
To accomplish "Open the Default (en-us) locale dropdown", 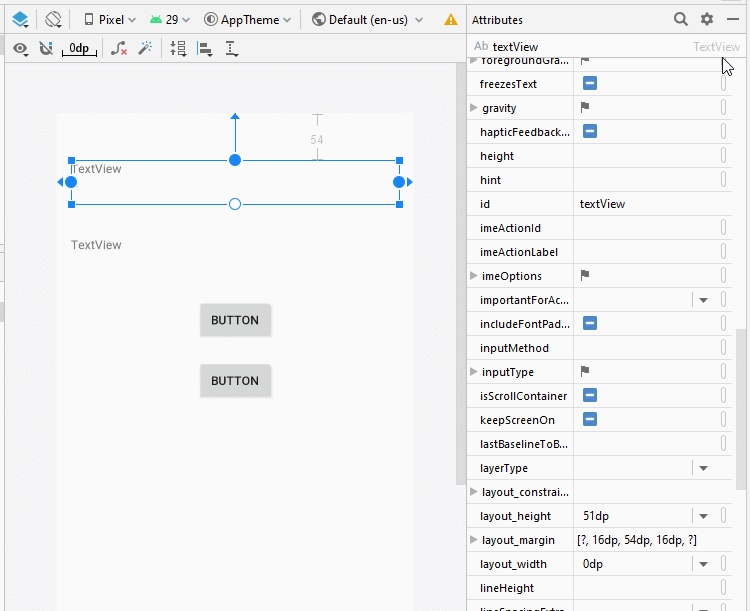I will (367, 20).
